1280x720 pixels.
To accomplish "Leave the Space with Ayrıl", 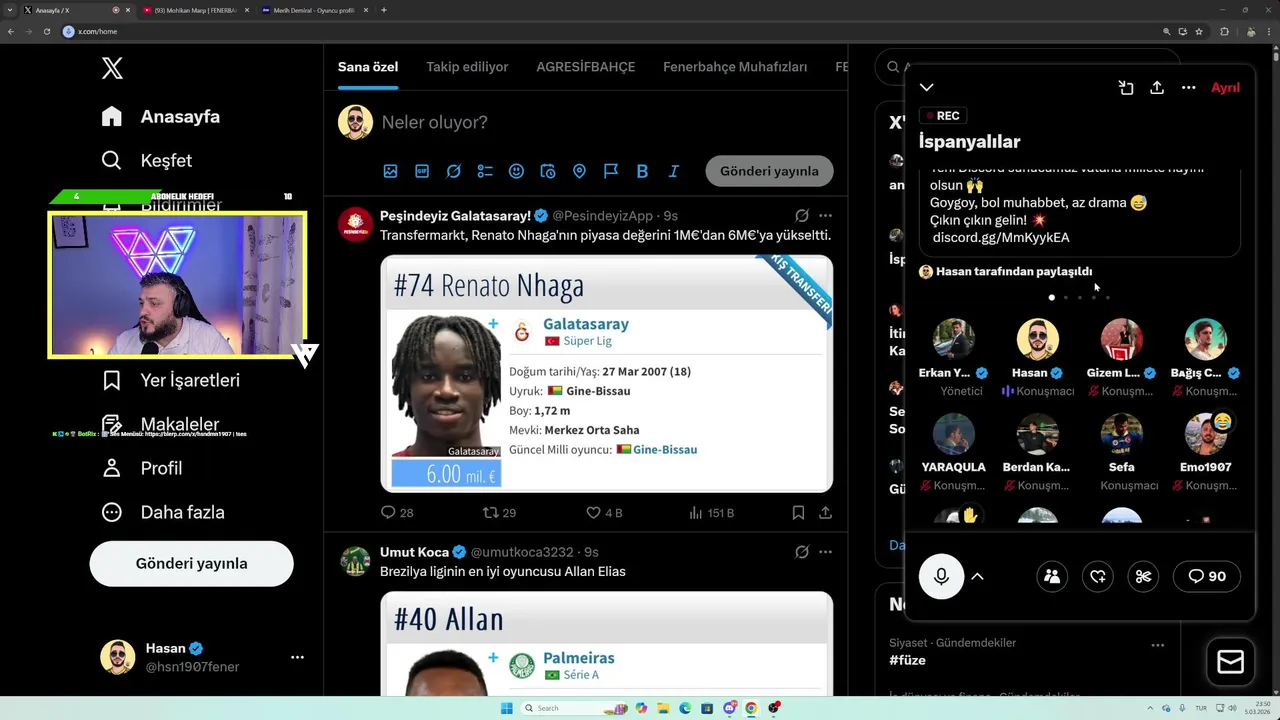I will pyautogui.click(x=1225, y=88).
